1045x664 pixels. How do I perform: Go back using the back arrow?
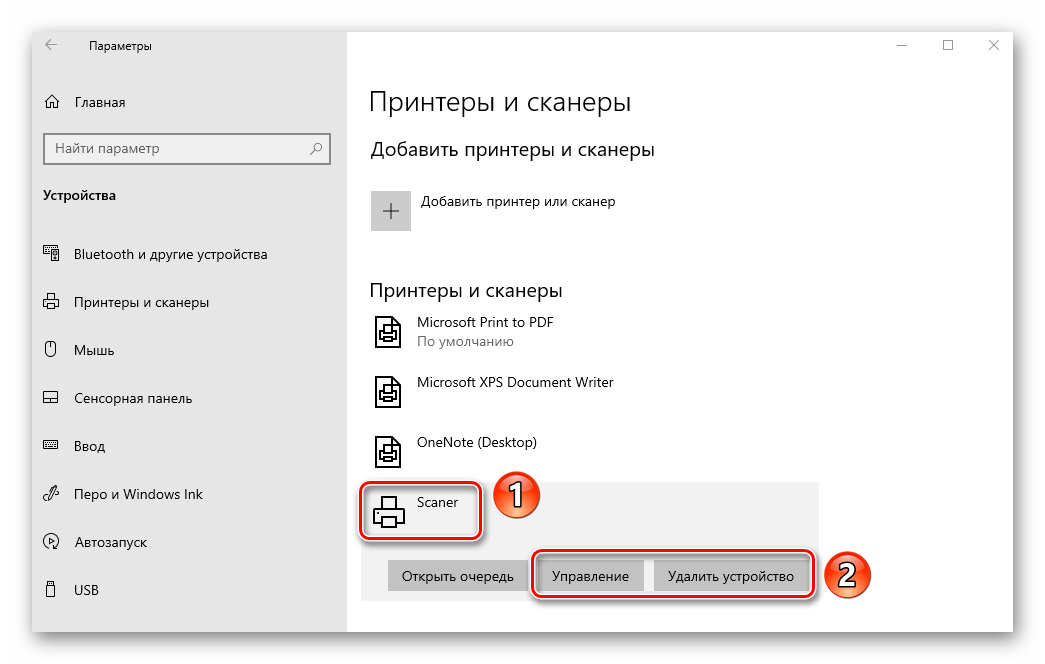(51, 45)
